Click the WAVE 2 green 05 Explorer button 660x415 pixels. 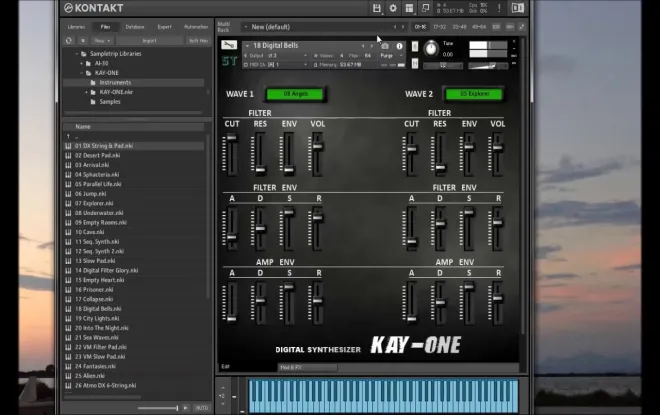[474, 94]
